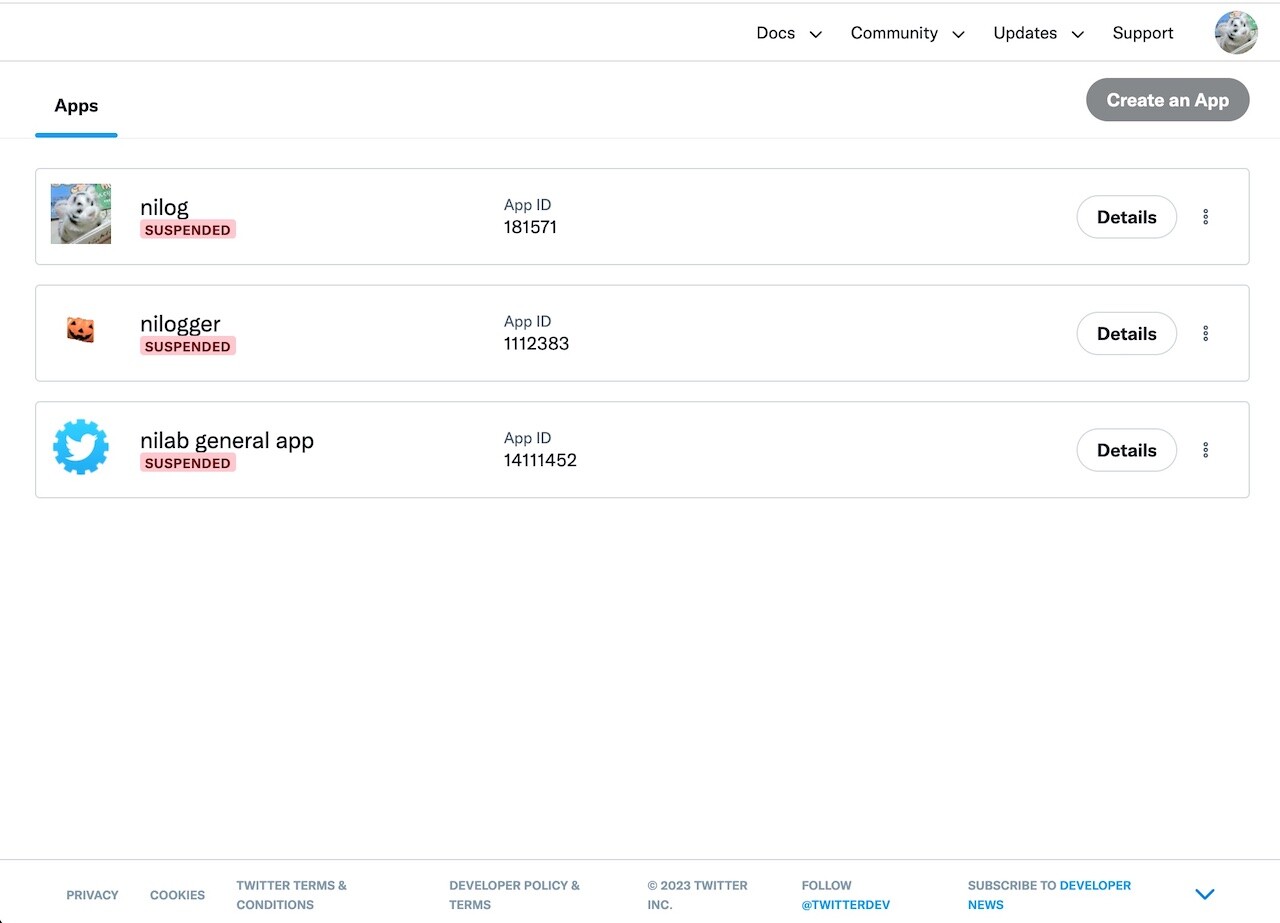
Task: Select App ID 181571
Action: click(x=530, y=227)
